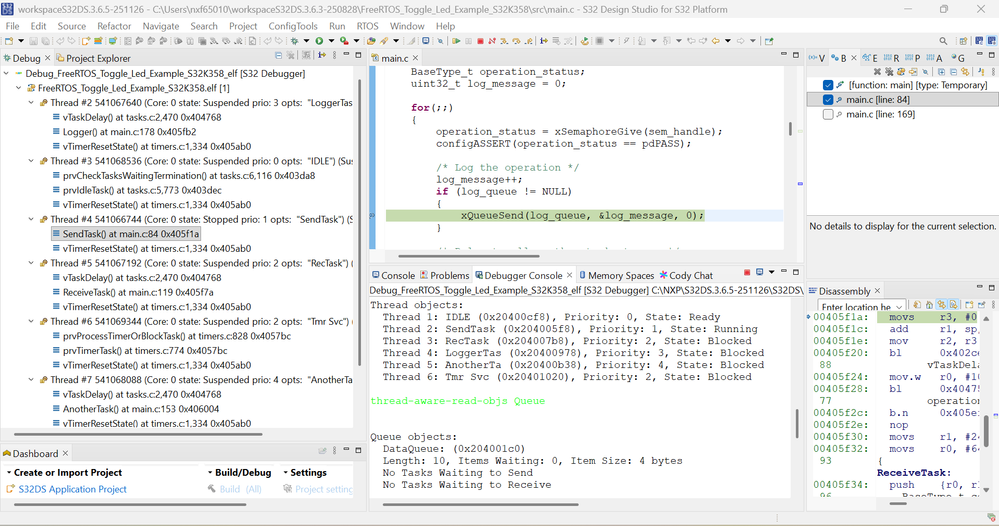Click the Debugger Console horizontal scrollbar
The width and height of the screenshot is (999, 526).
481,504
